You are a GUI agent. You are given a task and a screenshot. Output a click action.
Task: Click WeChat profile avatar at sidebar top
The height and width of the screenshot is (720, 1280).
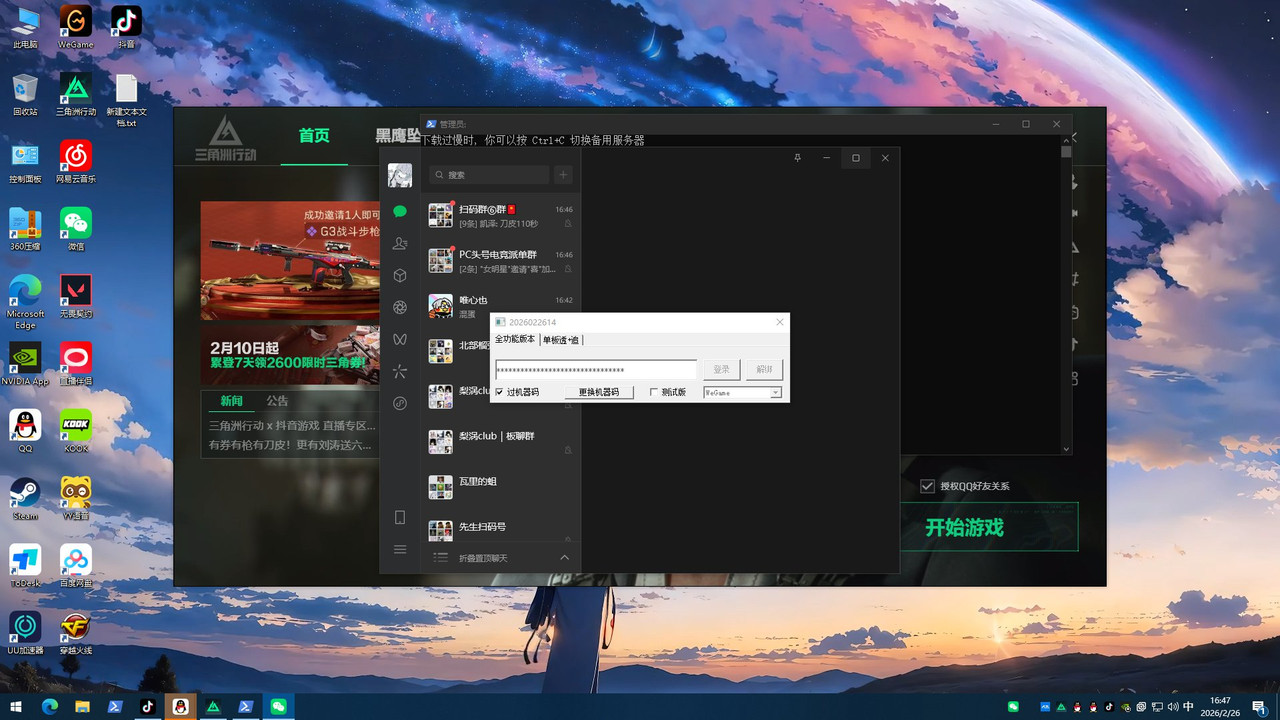400,175
